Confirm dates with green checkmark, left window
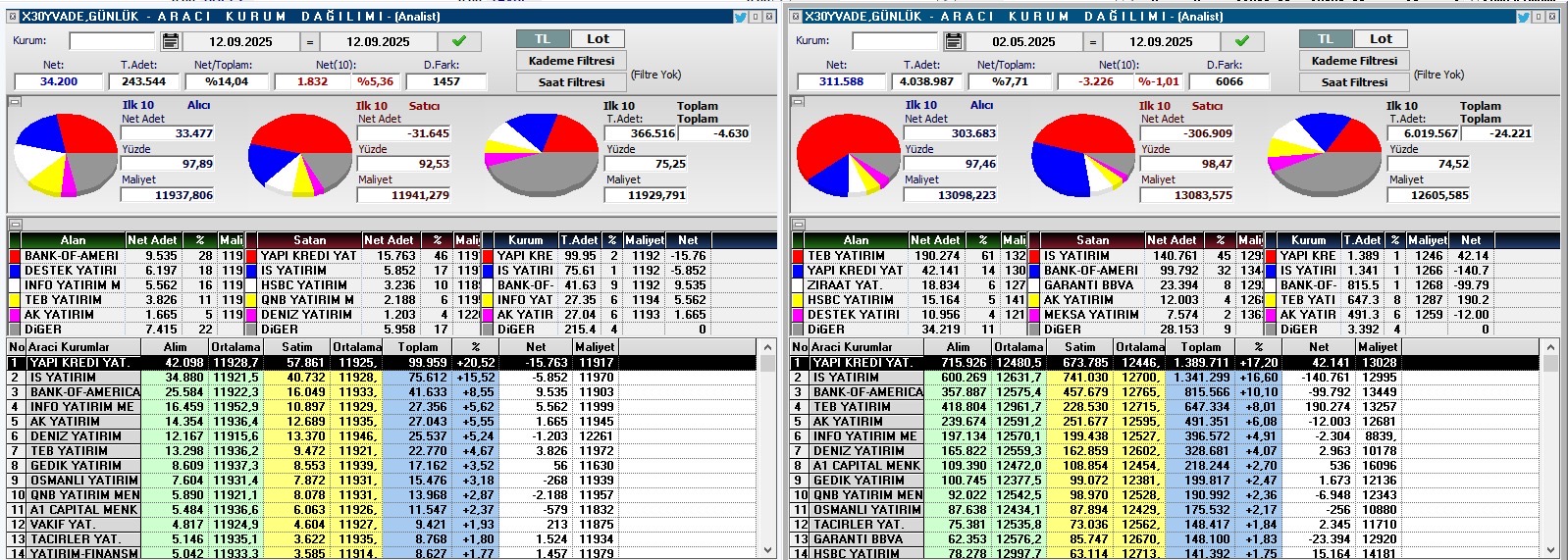The height and width of the screenshot is (560, 1568). click(459, 41)
